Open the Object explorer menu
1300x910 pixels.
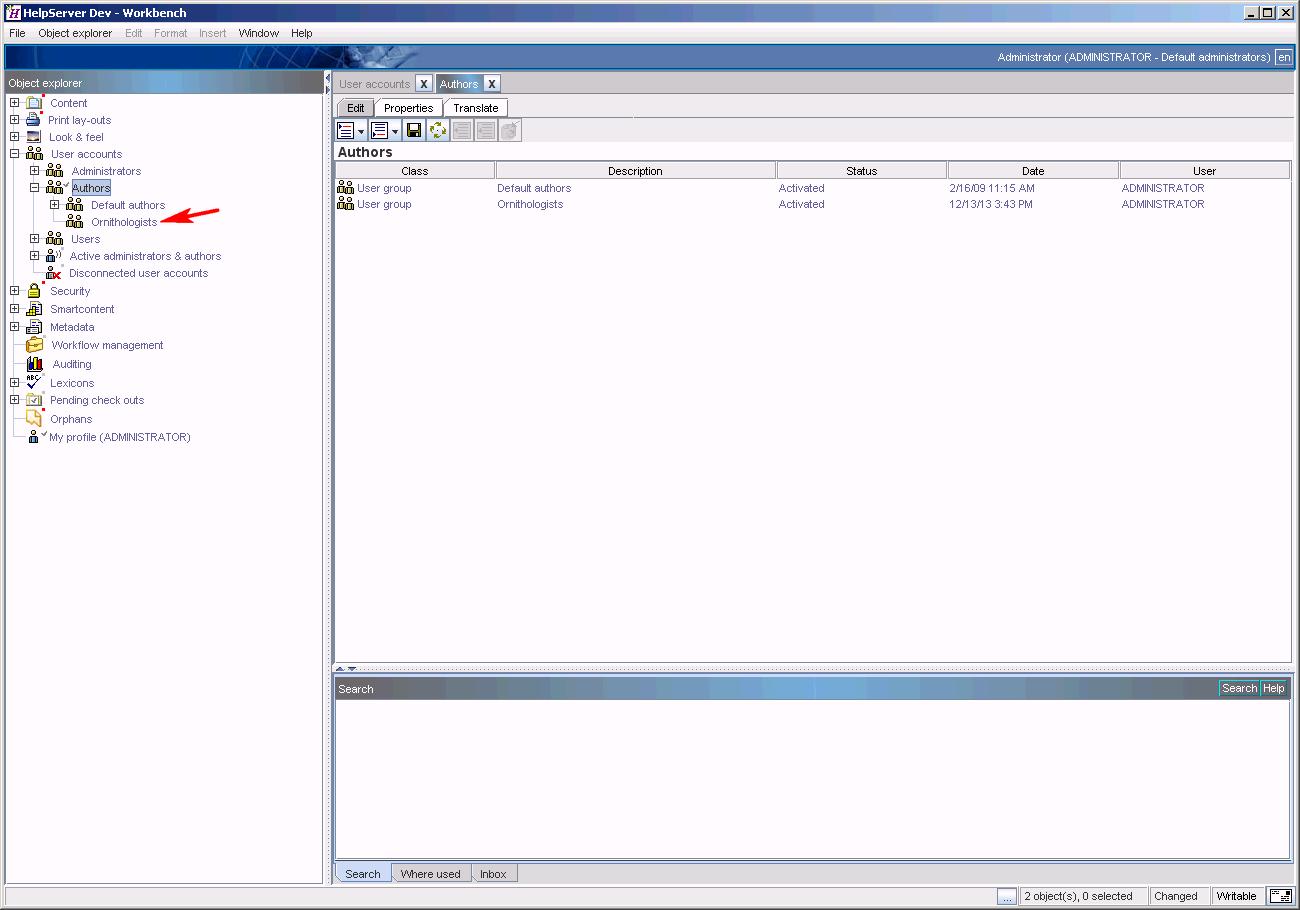(75, 33)
